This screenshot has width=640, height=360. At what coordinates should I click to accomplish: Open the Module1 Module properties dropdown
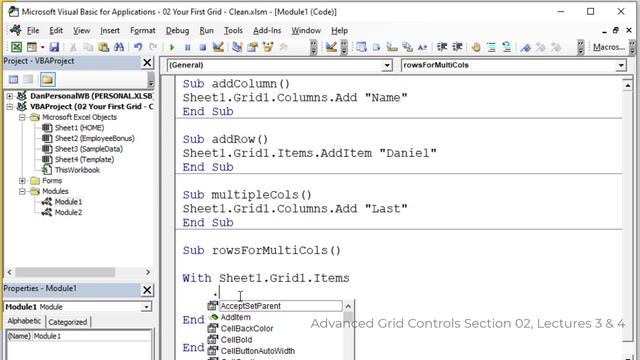pyautogui.click(x=146, y=307)
